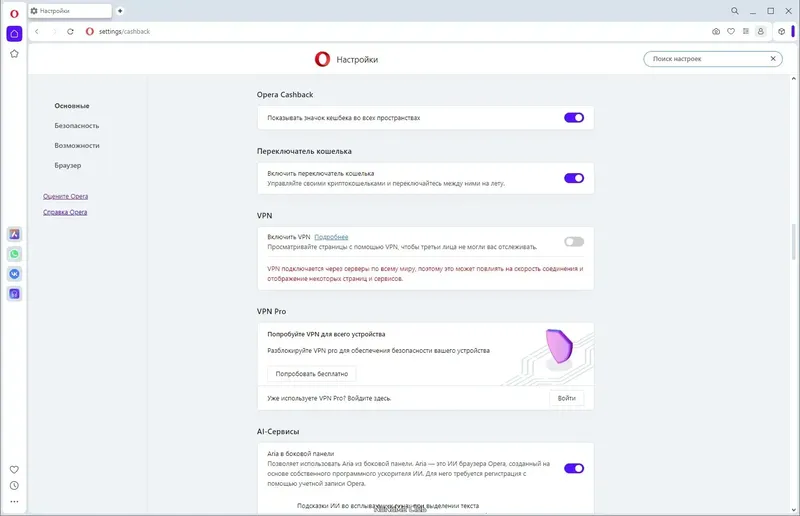The image size is (800, 516).
Task: Follow the Справка Opera link
Action: (65, 212)
